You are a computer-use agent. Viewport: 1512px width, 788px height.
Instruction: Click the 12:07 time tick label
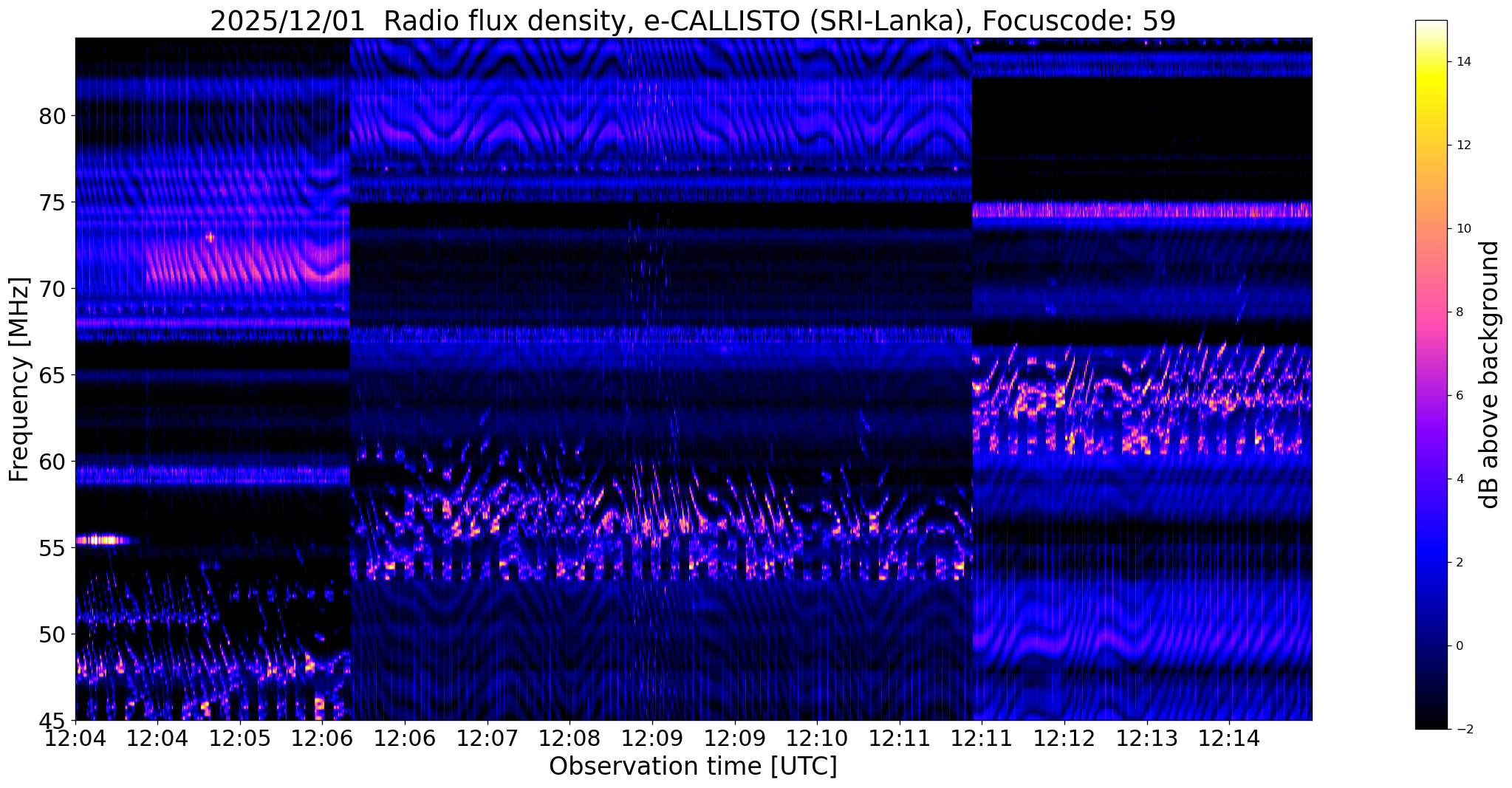(x=488, y=738)
